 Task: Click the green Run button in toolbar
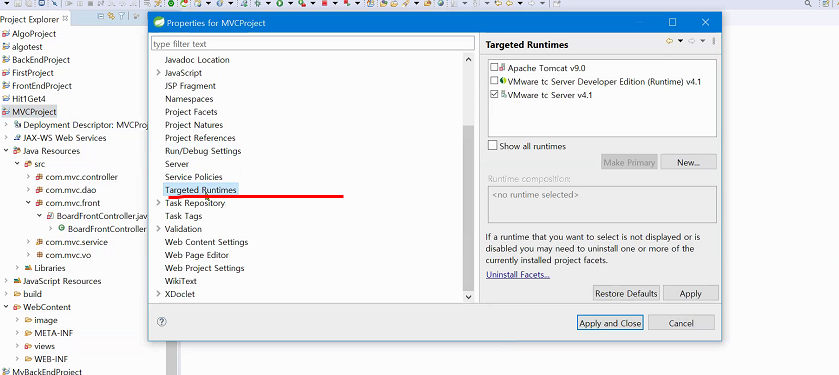coord(280,3)
